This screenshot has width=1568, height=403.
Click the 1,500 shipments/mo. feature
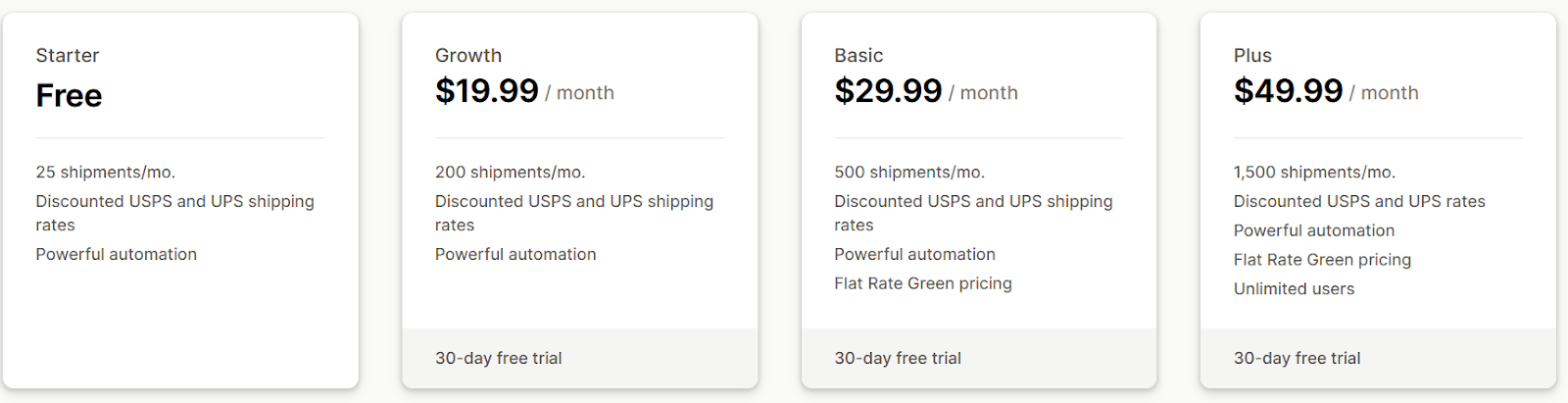tap(1314, 173)
